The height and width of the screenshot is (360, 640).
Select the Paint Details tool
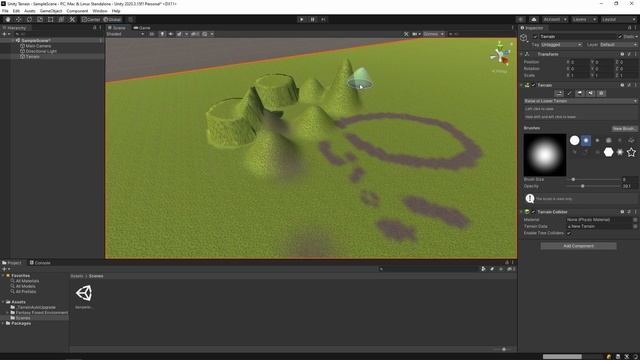[x=591, y=93]
